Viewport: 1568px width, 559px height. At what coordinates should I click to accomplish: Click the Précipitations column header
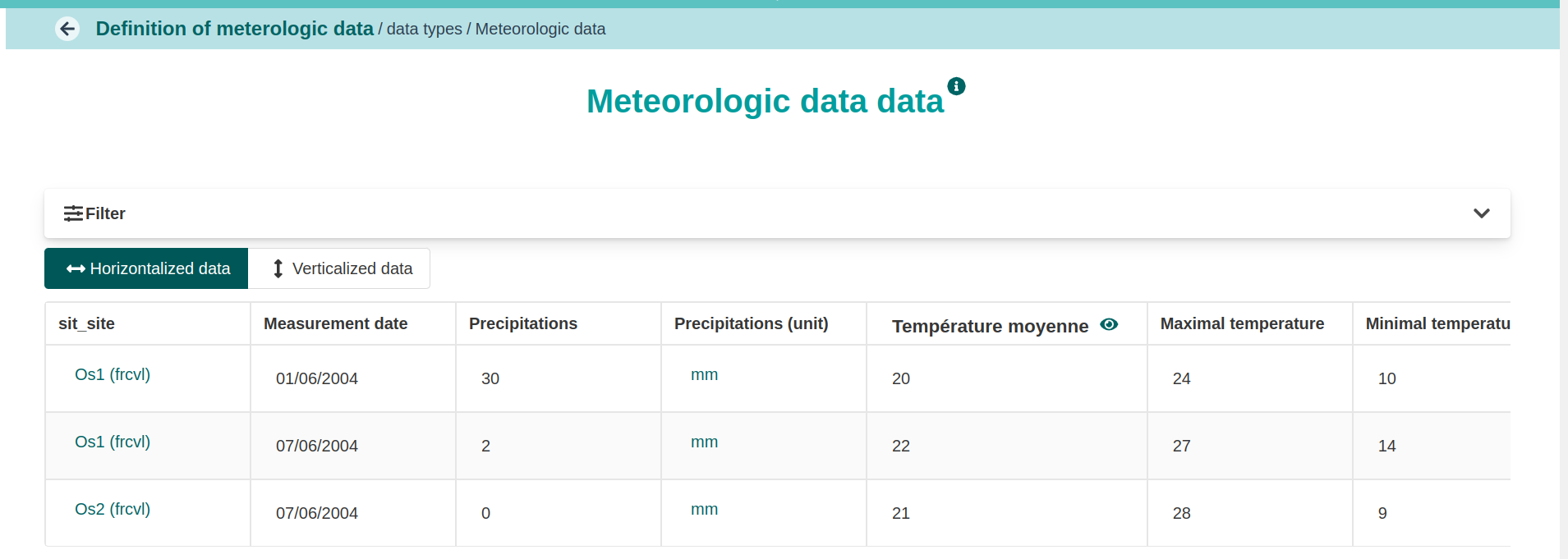(523, 323)
